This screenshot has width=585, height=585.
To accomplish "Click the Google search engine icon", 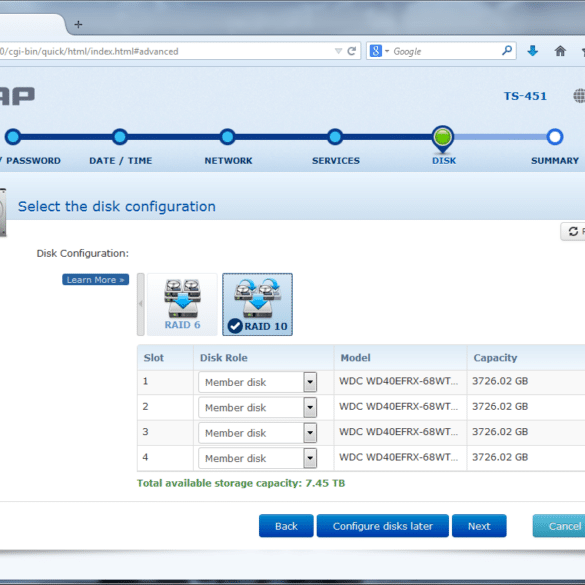I will tap(376, 51).
